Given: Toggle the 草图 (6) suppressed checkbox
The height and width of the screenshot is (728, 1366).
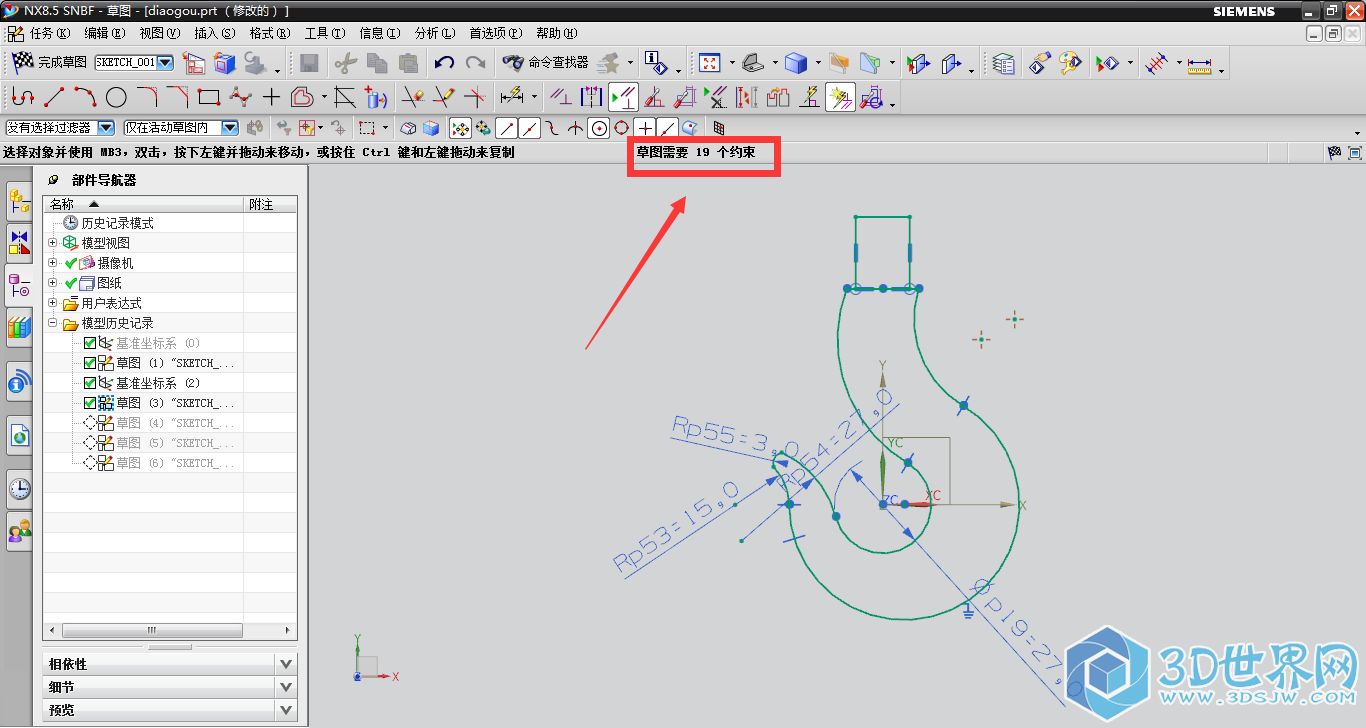Looking at the screenshot, I should coord(90,463).
